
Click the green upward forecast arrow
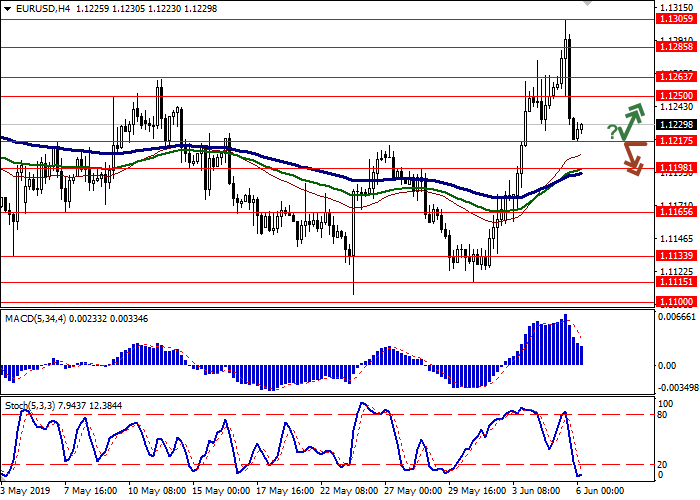(x=630, y=119)
